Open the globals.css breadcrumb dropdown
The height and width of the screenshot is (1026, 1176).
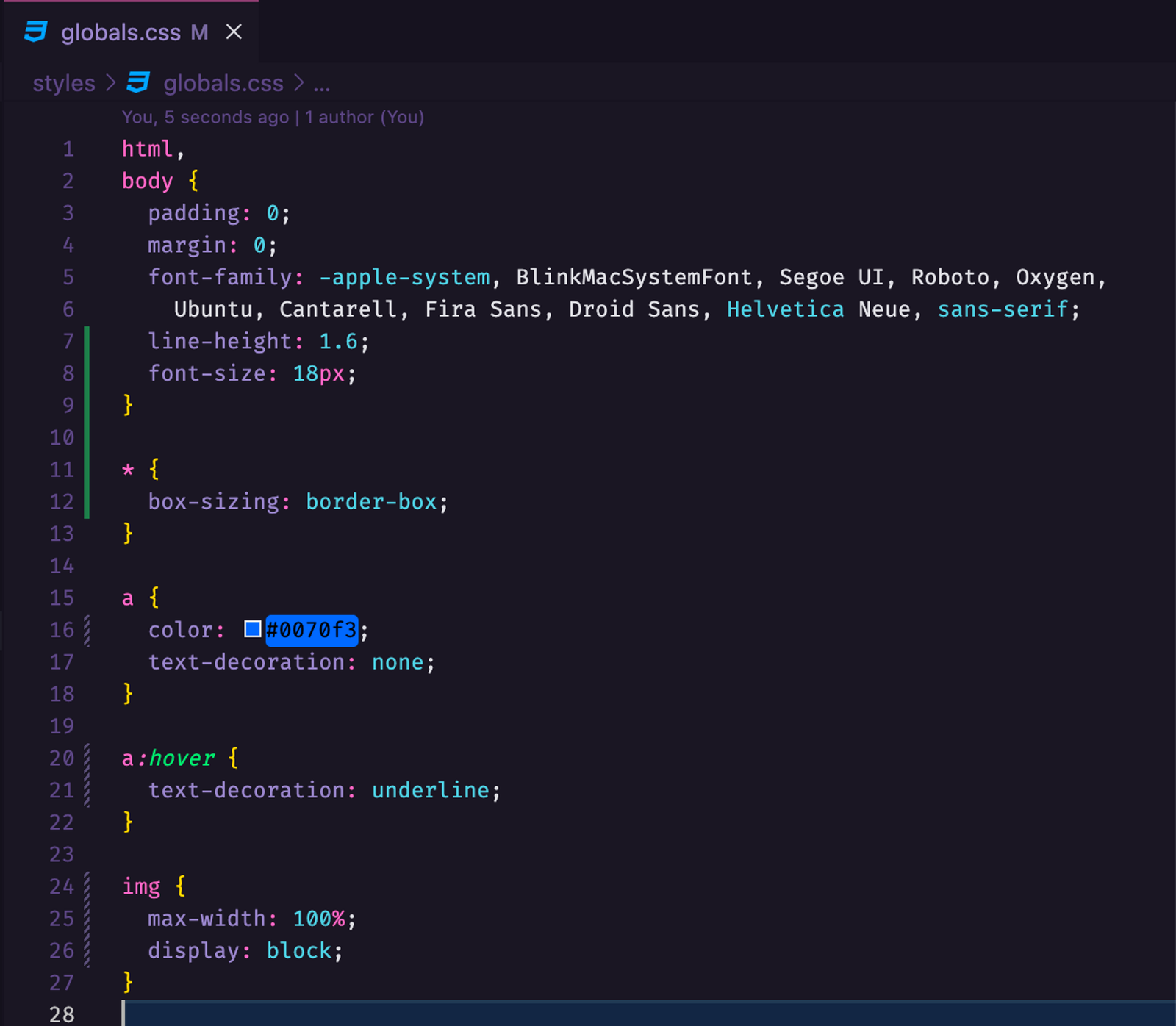click(223, 82)
